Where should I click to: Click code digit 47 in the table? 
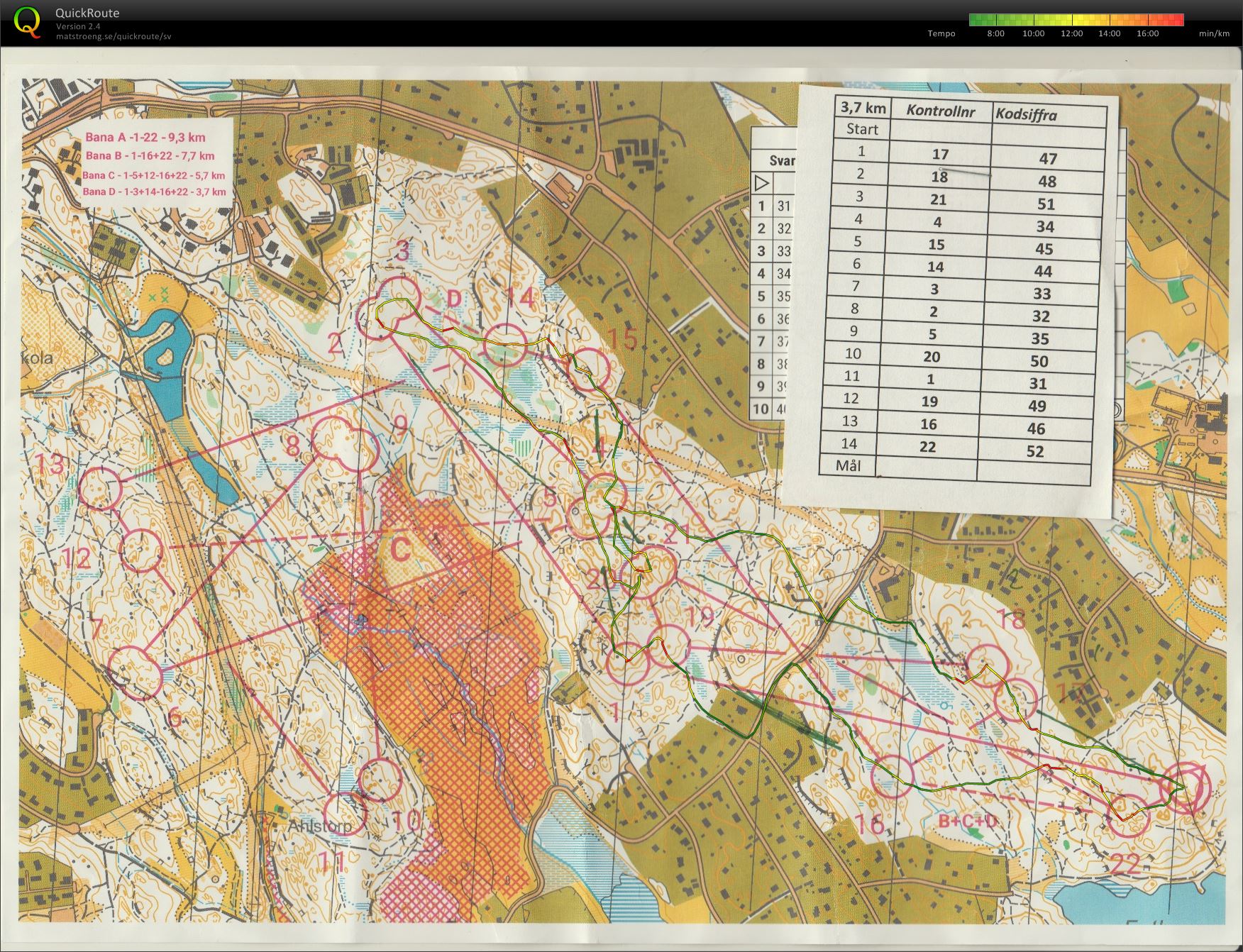pos(1048,159)
